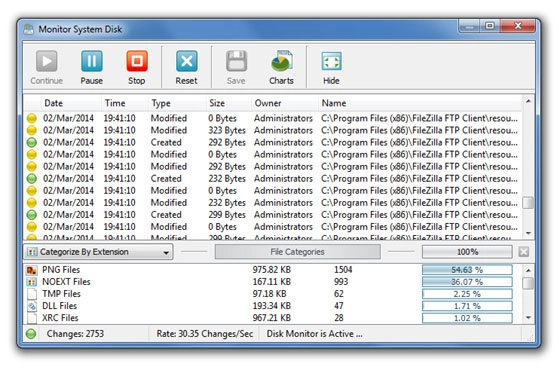Click yellow Modified icon for 323 Bytes row
This screenshot has width=560, height=367.
tap(31, 130)
